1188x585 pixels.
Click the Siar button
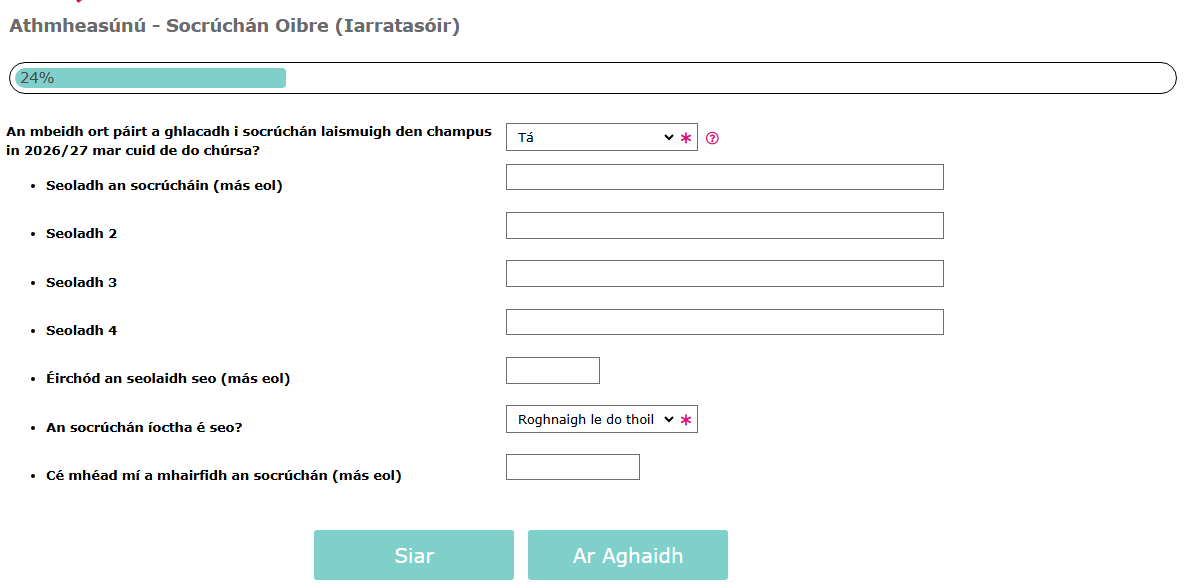tap(414, 555)
